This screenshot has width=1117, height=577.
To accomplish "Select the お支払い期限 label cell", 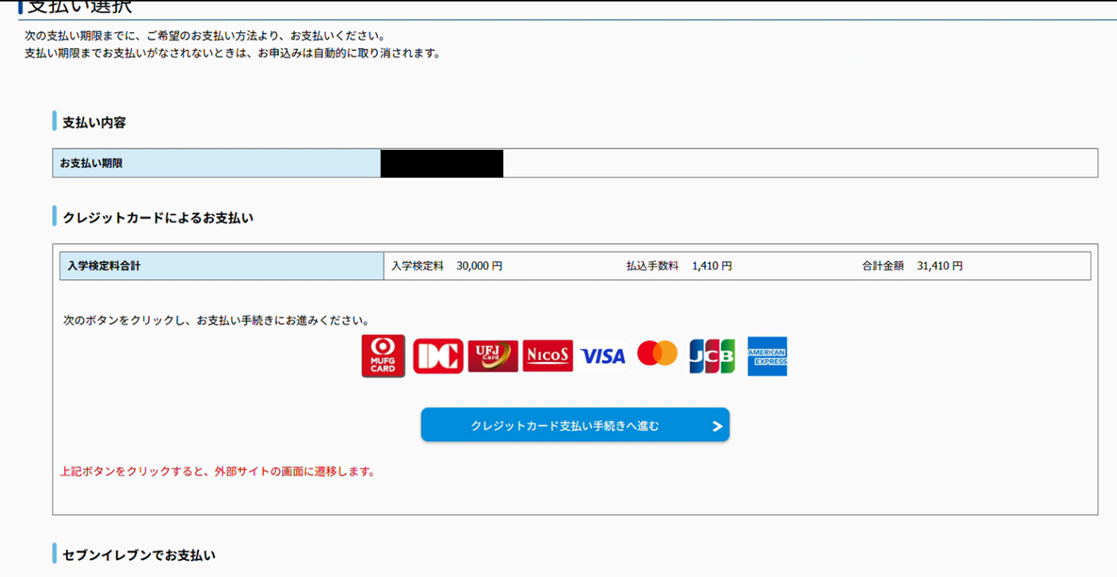I will [x=216, y=163].
